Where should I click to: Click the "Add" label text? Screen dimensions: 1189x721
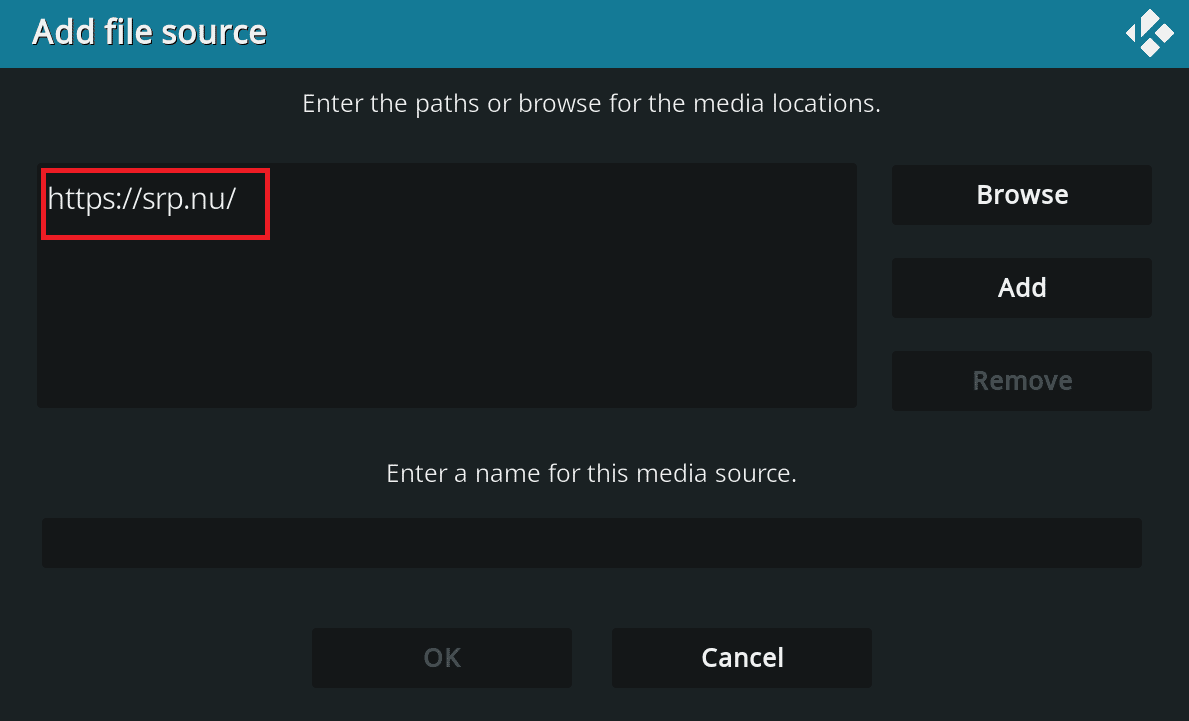tap(1022, 288)
